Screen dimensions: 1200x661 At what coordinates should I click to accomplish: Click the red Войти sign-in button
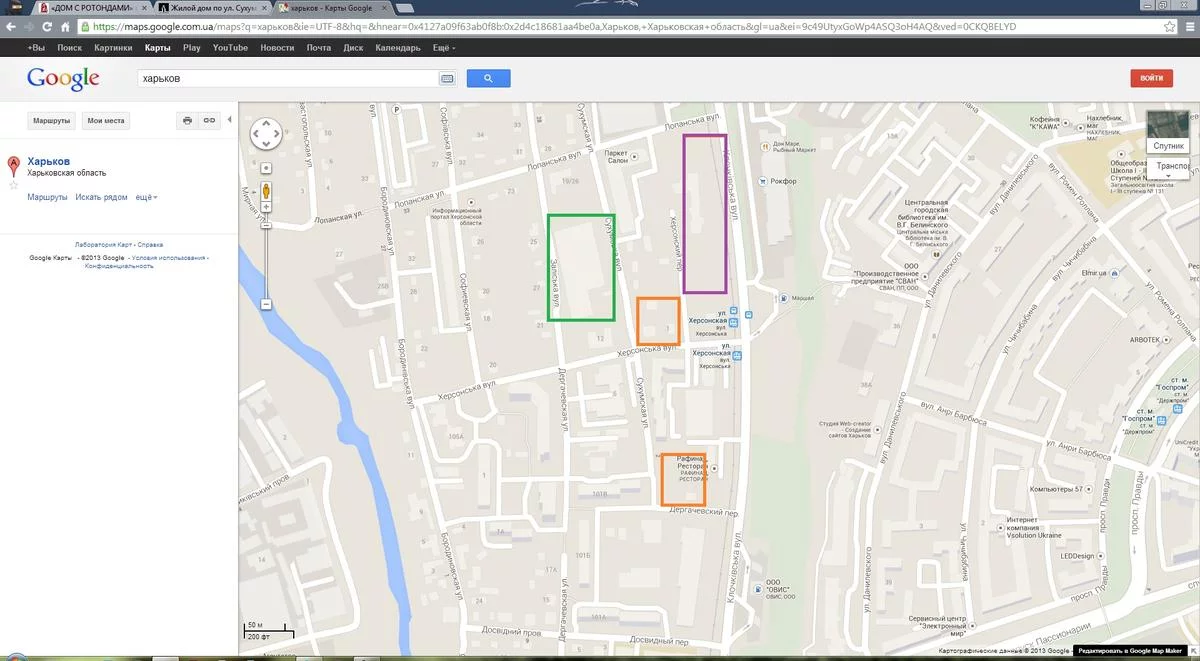pyautogui.click(x=1151, y=78)
